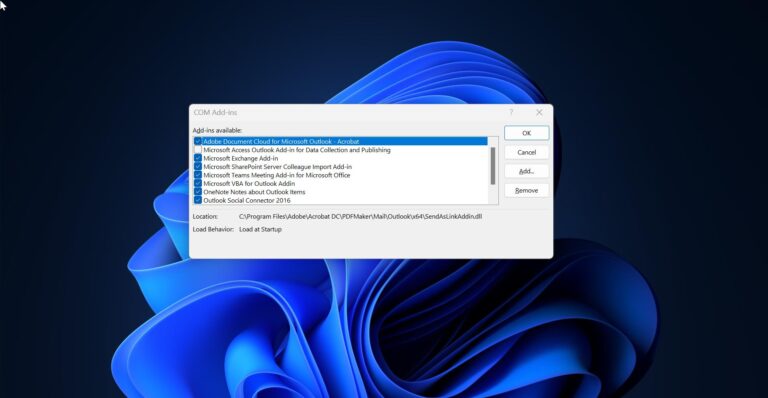The width and height of the screenshot is (768, 398).
Task: Click the 'Load at Startup' behavior value
Action: (x=260, y=229)
